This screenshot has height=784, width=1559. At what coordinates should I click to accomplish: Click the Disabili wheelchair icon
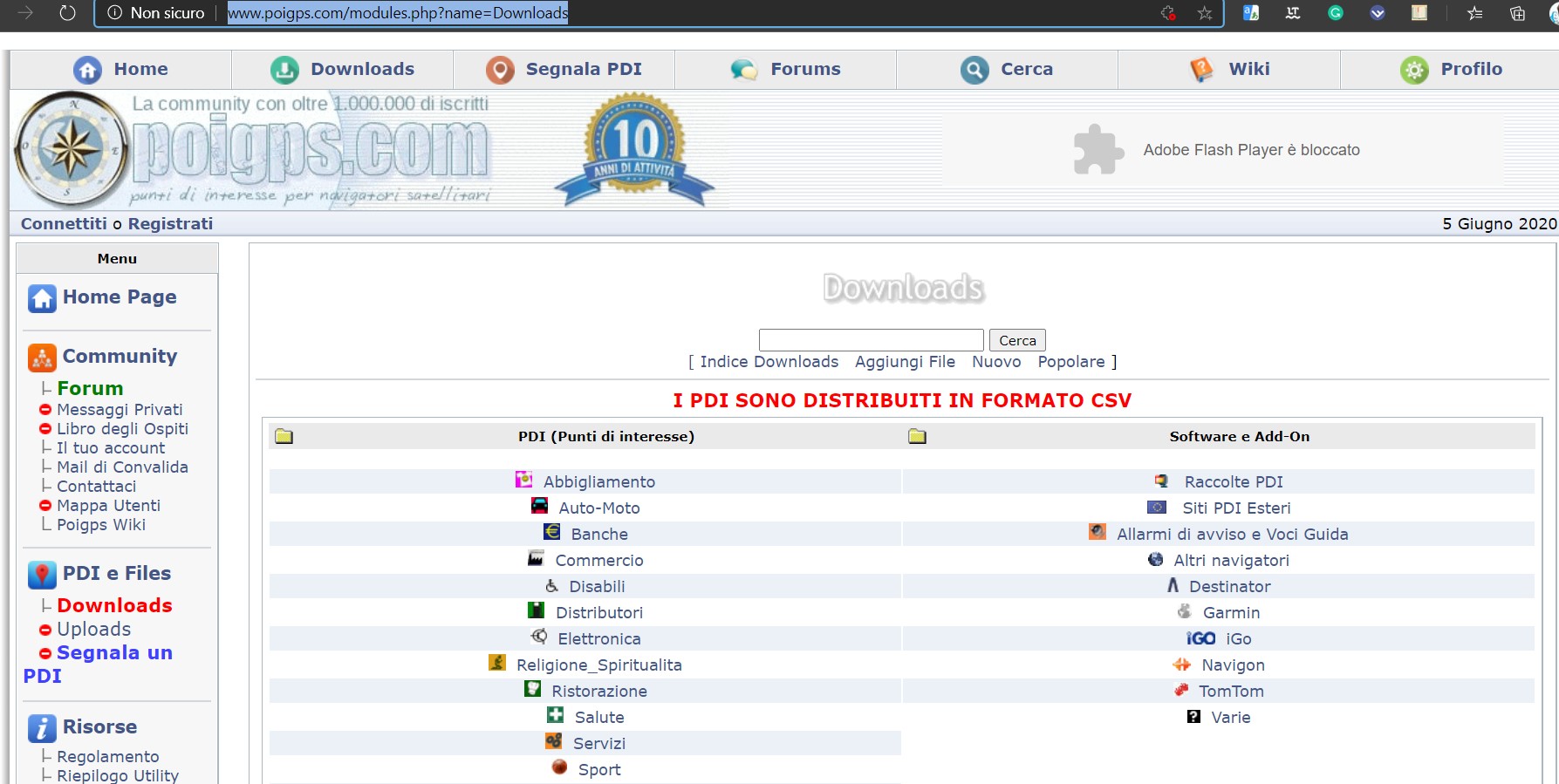(x=551, y=585)
